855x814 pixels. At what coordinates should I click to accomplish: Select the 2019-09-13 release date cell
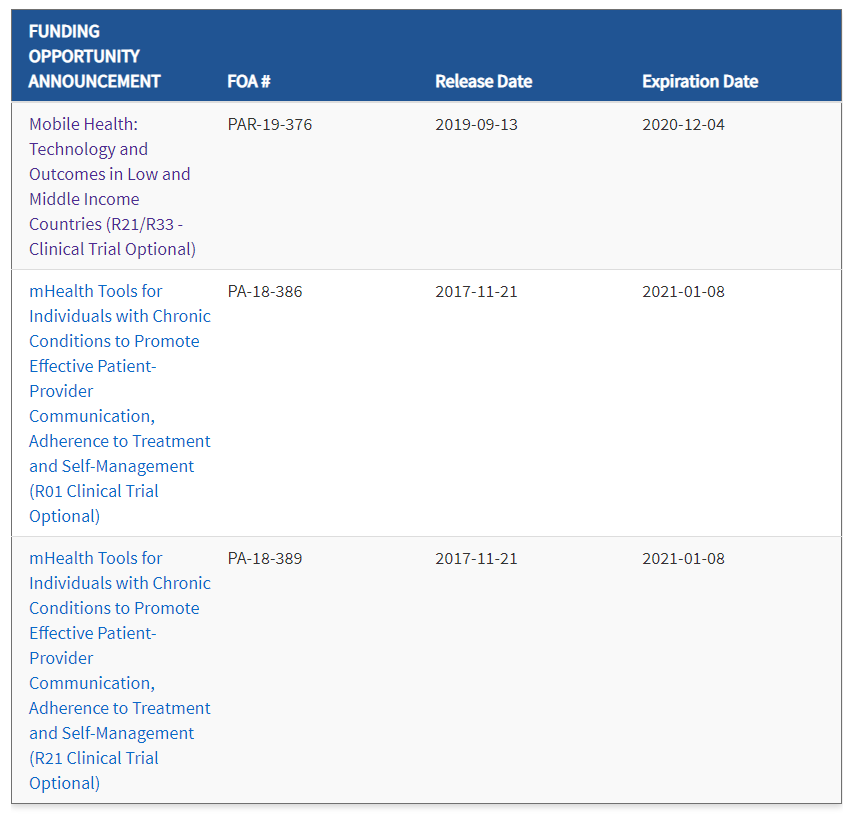[x=476, y=125]
